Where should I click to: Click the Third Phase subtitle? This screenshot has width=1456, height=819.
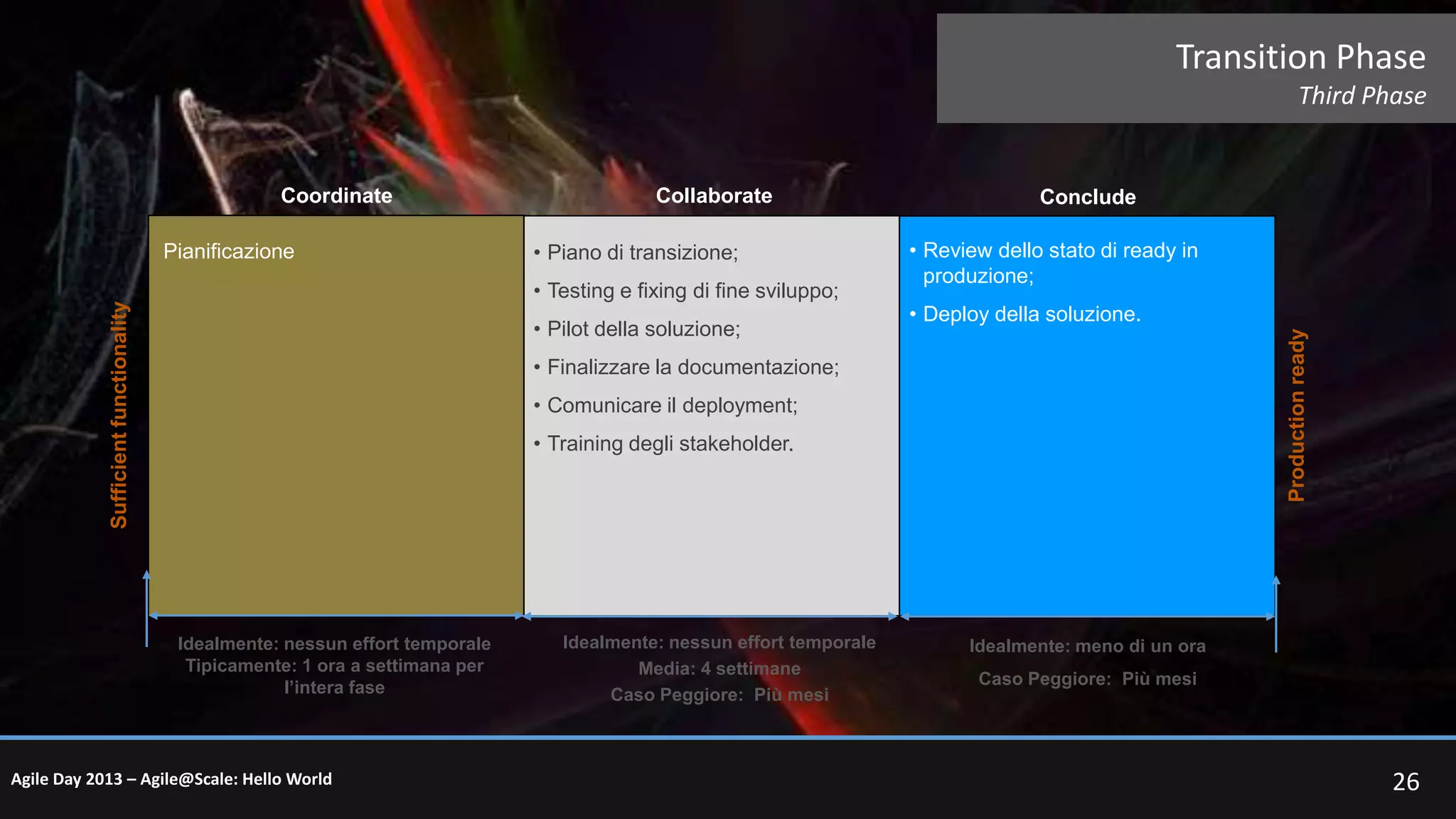[x=1361, y=96]
